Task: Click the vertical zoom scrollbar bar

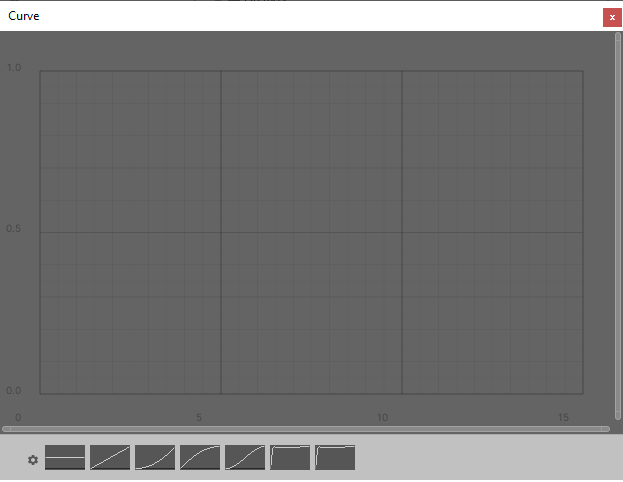Action: 618,226
